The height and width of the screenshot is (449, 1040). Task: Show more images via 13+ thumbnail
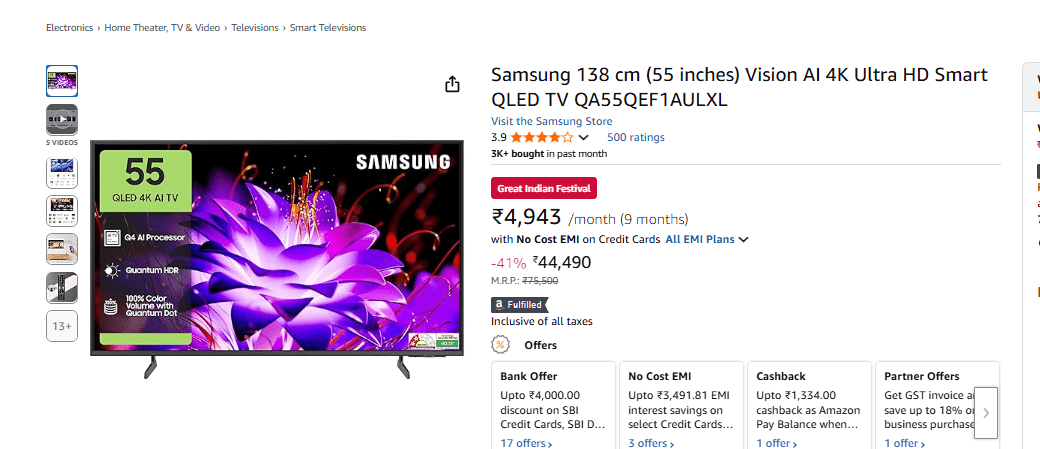pos(61,326)
